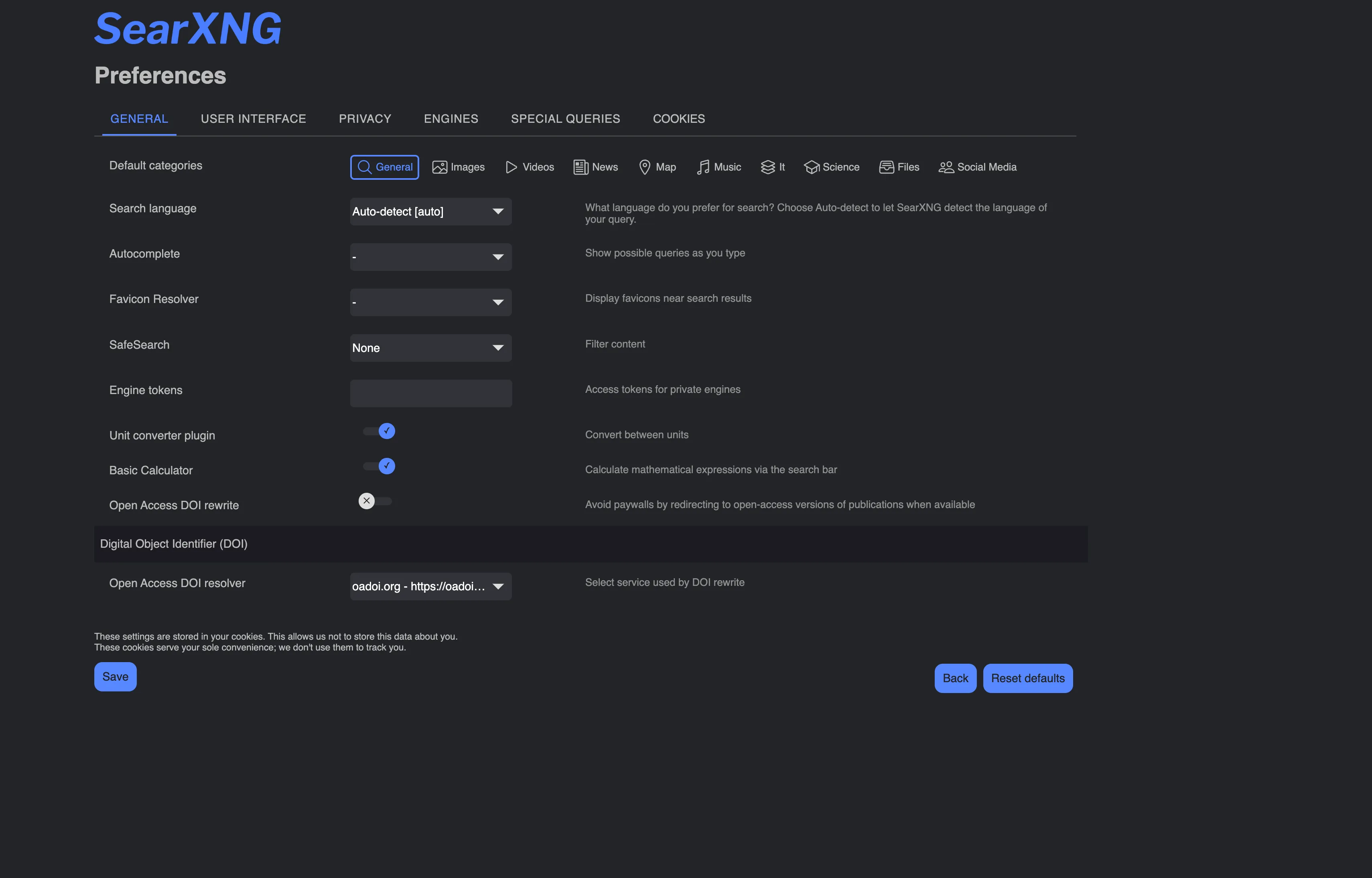
Task: Enable Open Access DOI rewrite
Action: pos(375,500)
